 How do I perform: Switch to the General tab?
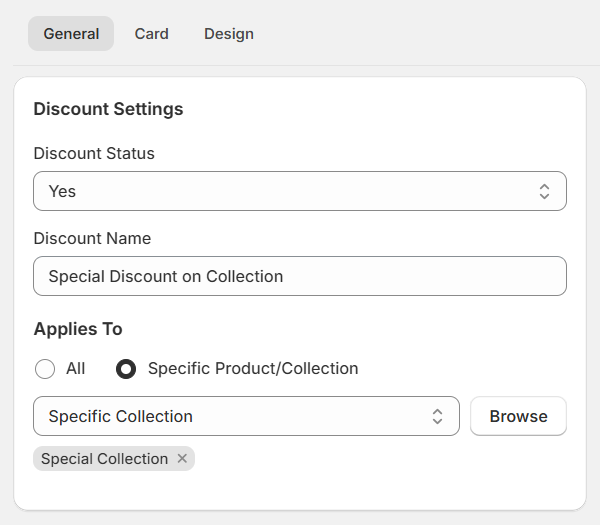click(71, 33)
